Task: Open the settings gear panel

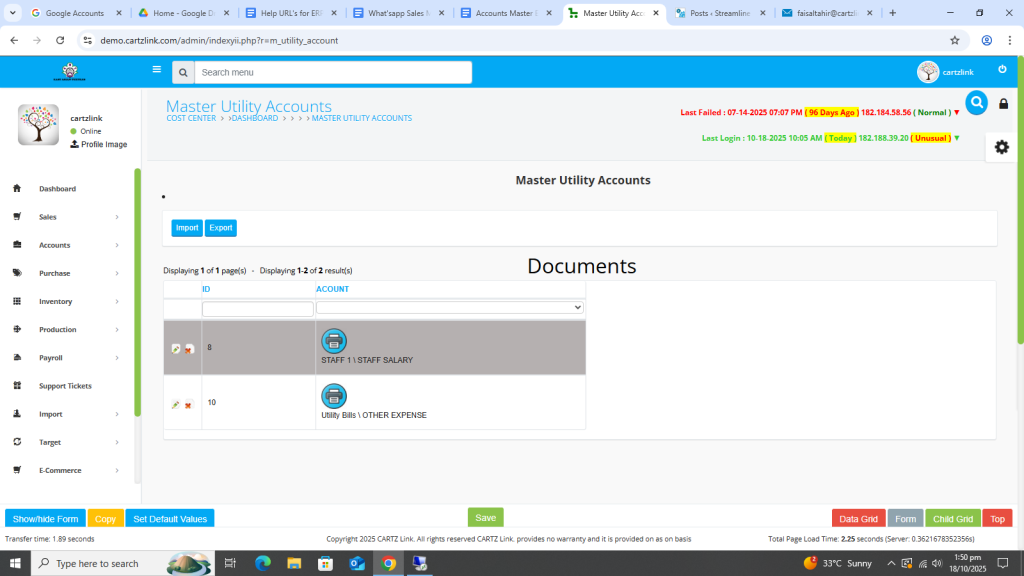Action: coord(1001,147)
